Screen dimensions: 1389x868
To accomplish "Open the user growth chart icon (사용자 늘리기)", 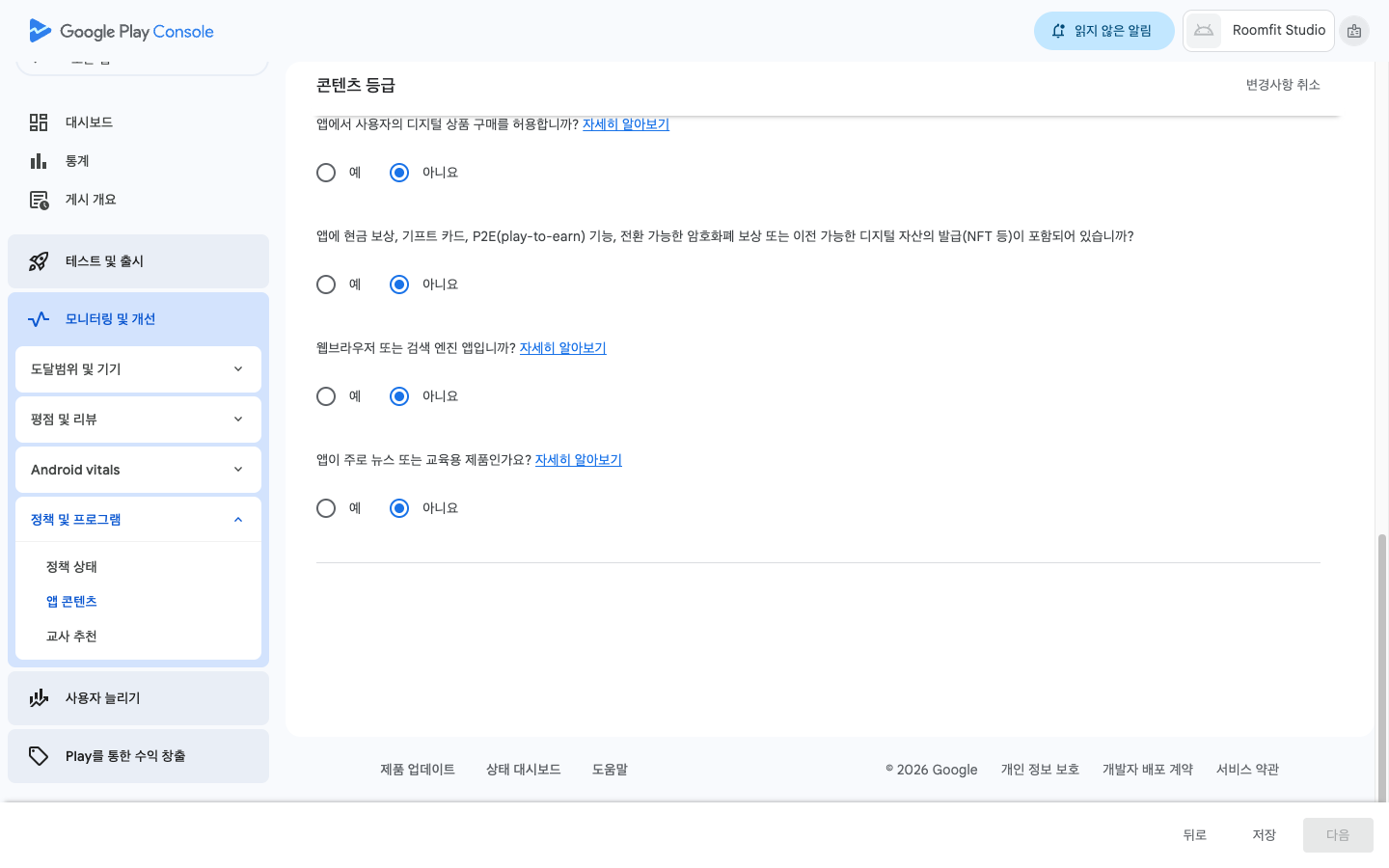I will pos(39,698).
